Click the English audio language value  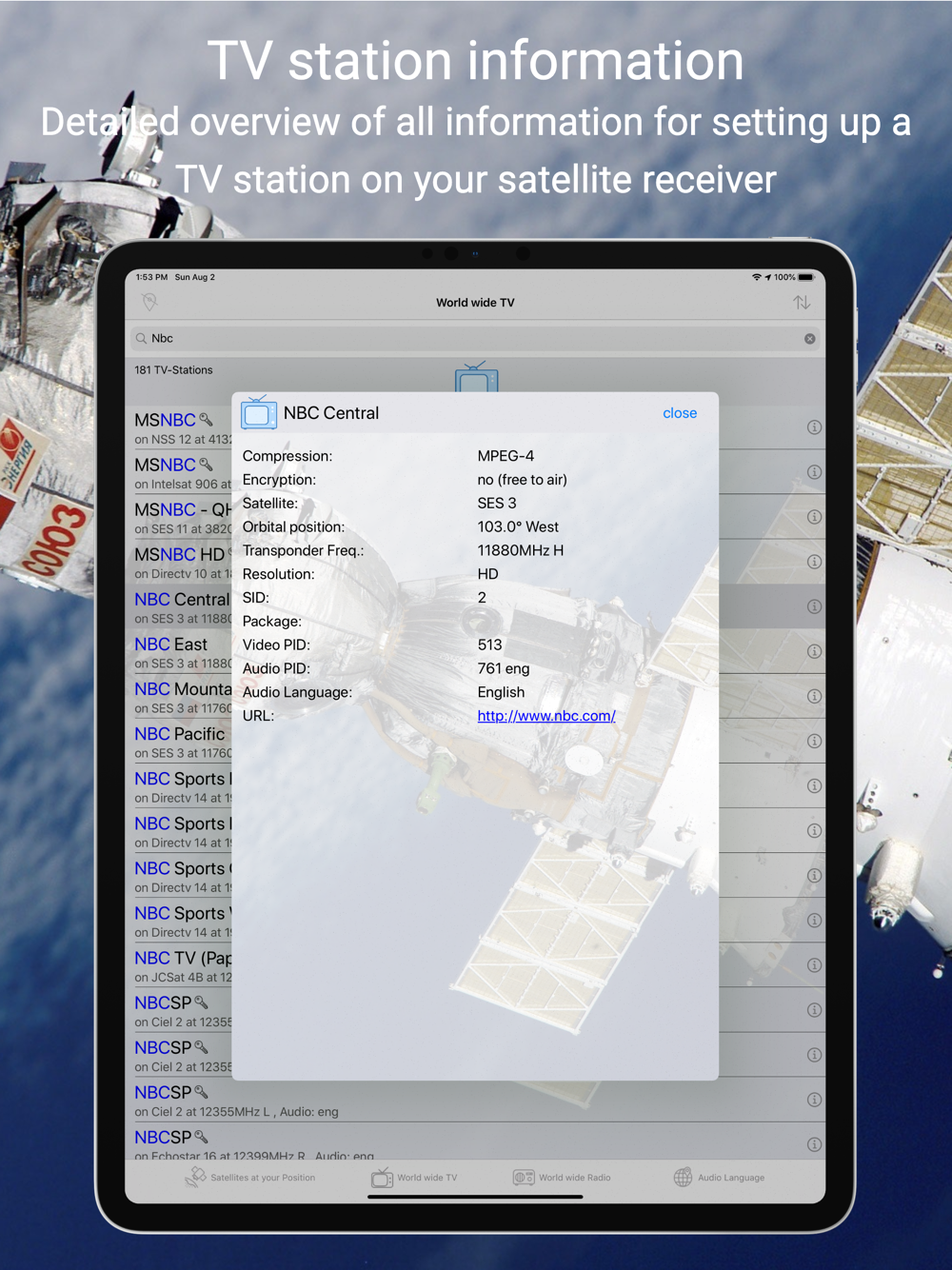(x=501, y=692)
